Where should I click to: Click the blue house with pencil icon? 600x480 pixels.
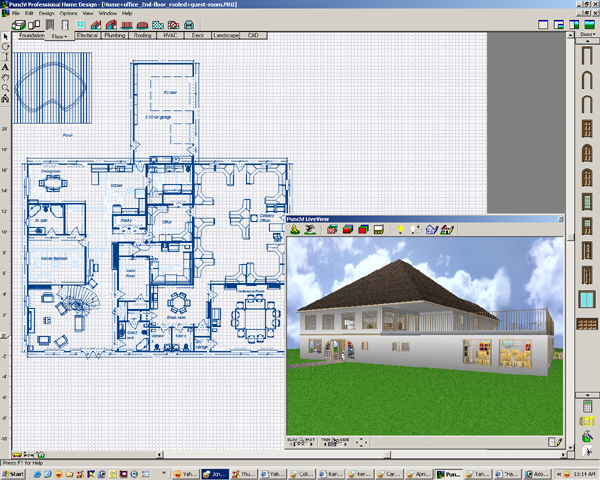(x=431, y=229)
